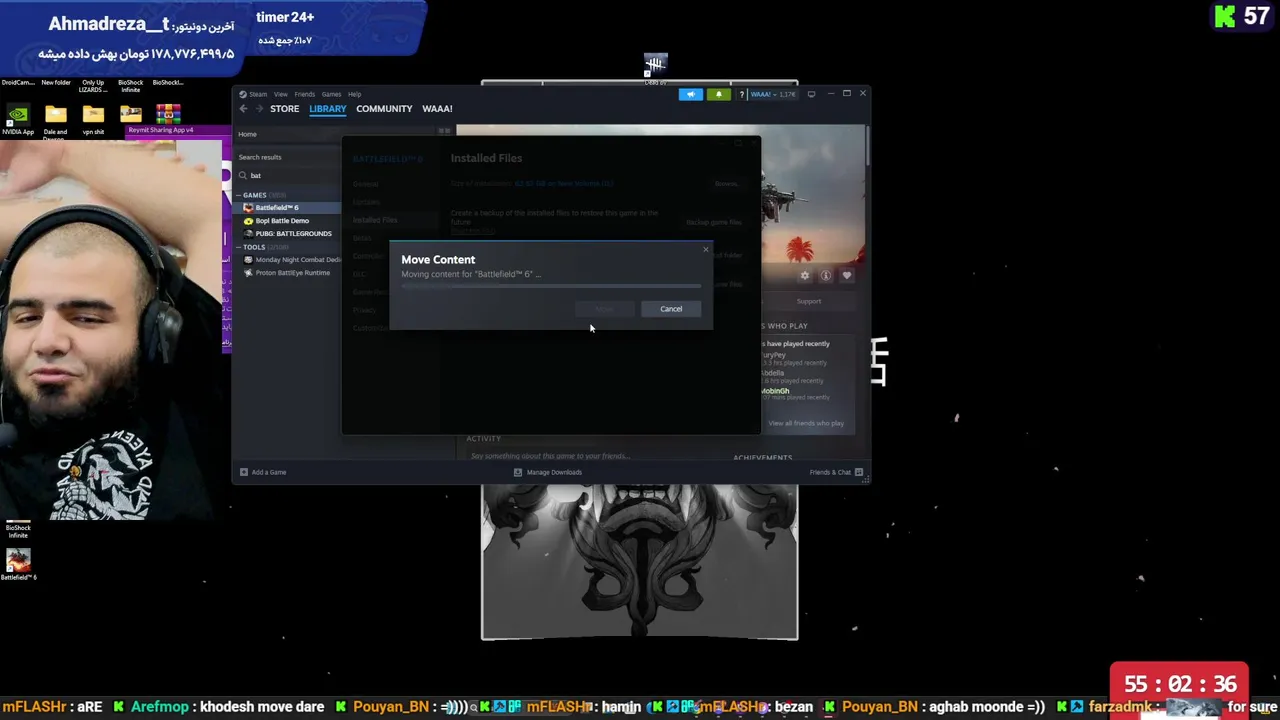Click the library grid view icon
Screen dimensions: 1280x720
pos(445,131)
